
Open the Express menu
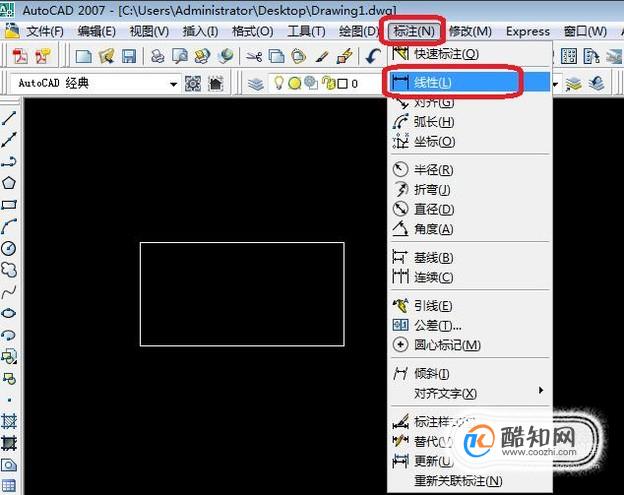point(528,31)
